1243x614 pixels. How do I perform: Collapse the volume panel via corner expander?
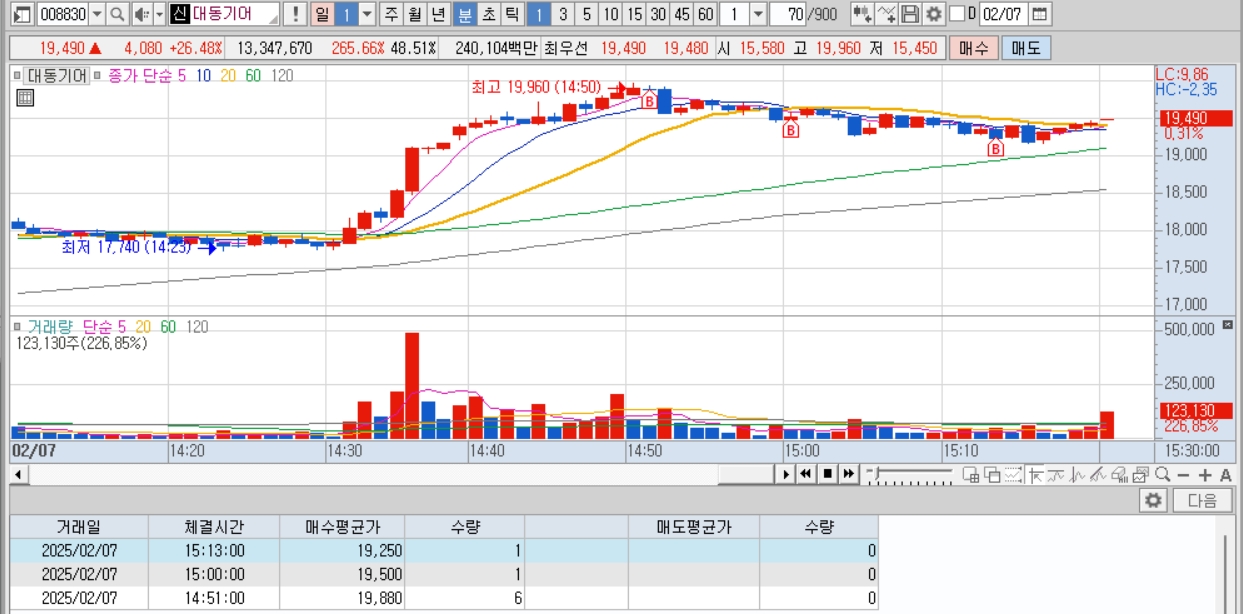1229,325
